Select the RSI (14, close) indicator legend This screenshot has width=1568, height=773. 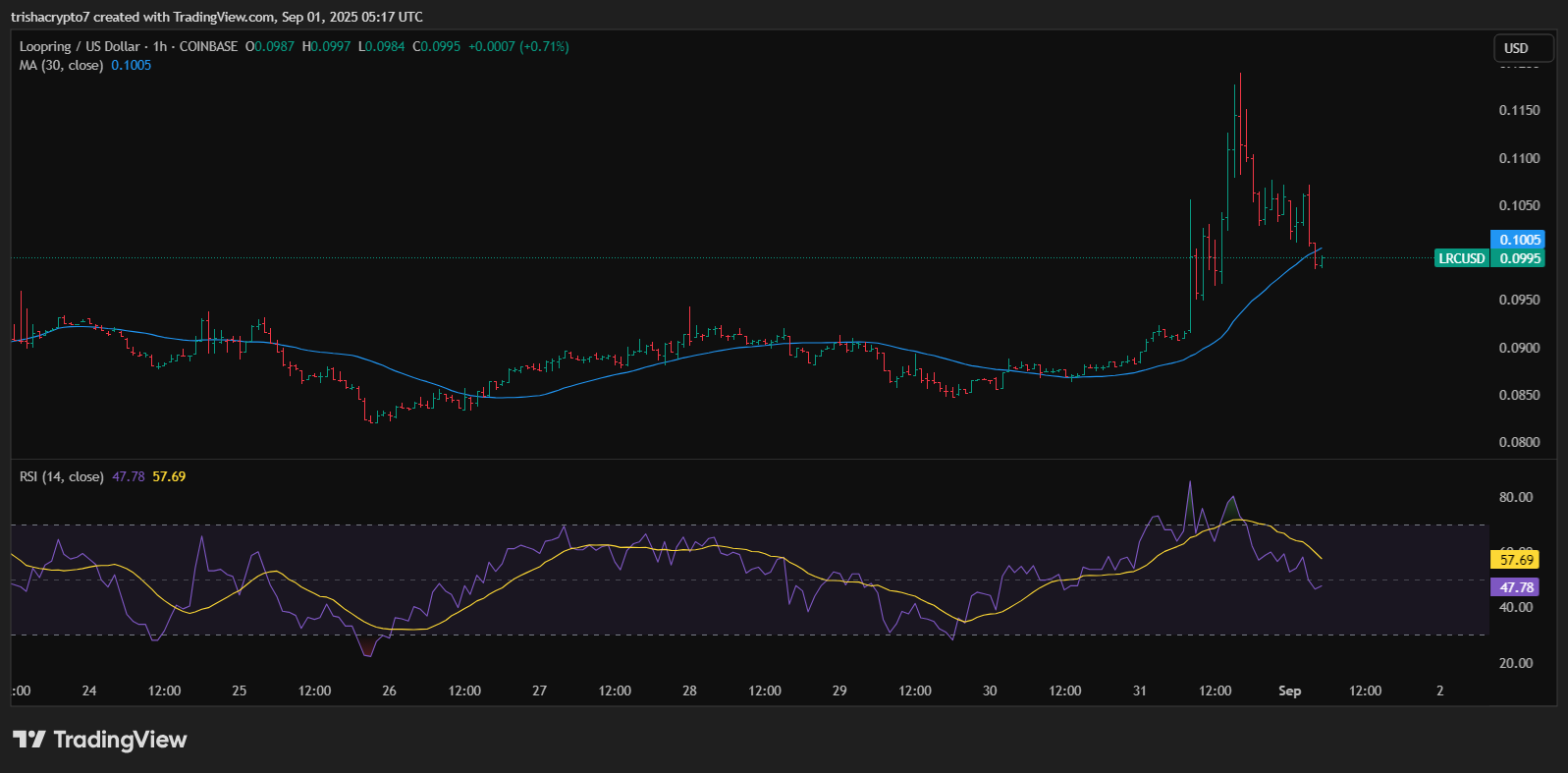click(61, 476)
